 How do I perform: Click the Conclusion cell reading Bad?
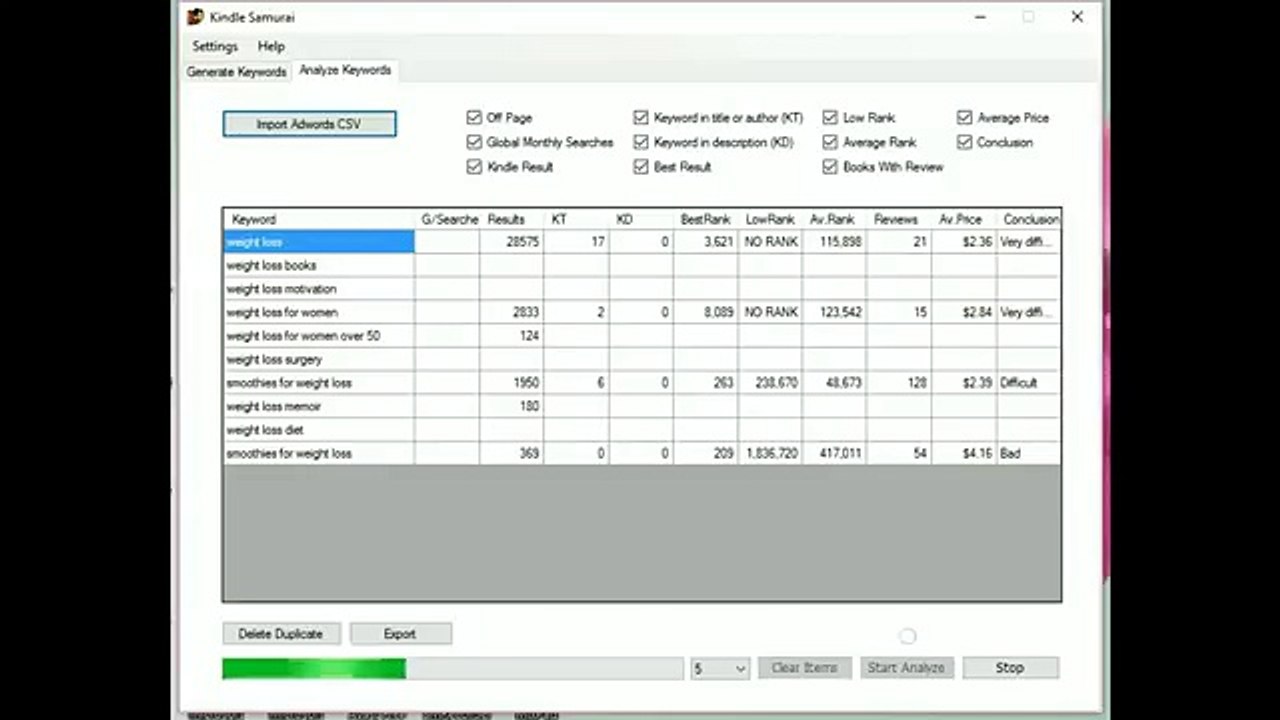pyautogui.click(x=1028, y=453)
